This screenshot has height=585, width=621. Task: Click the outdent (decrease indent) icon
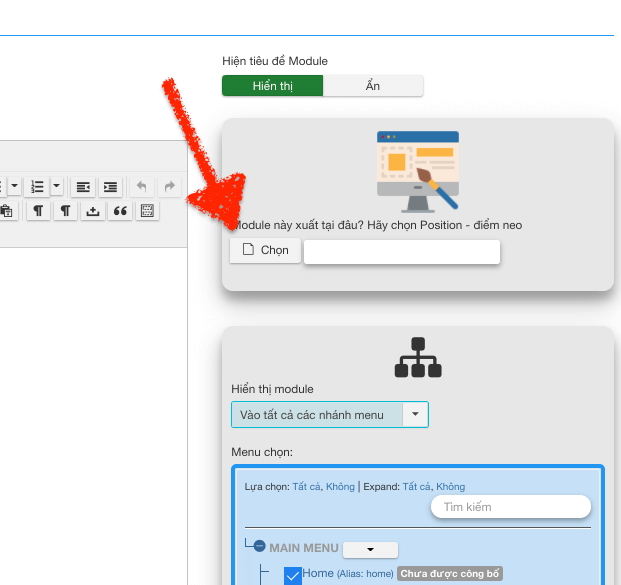83,187
